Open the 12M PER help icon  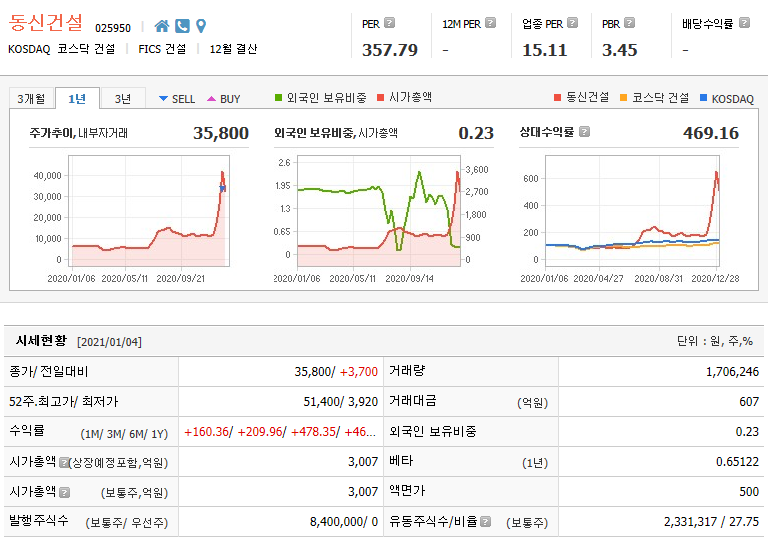tap(490, 23)
